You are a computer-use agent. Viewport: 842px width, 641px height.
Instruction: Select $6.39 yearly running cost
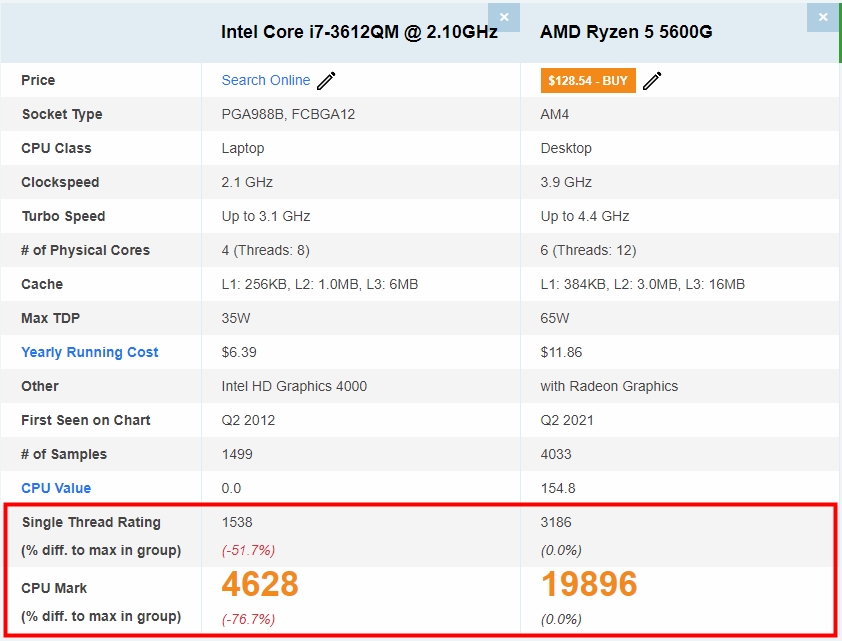pos(239,352)
